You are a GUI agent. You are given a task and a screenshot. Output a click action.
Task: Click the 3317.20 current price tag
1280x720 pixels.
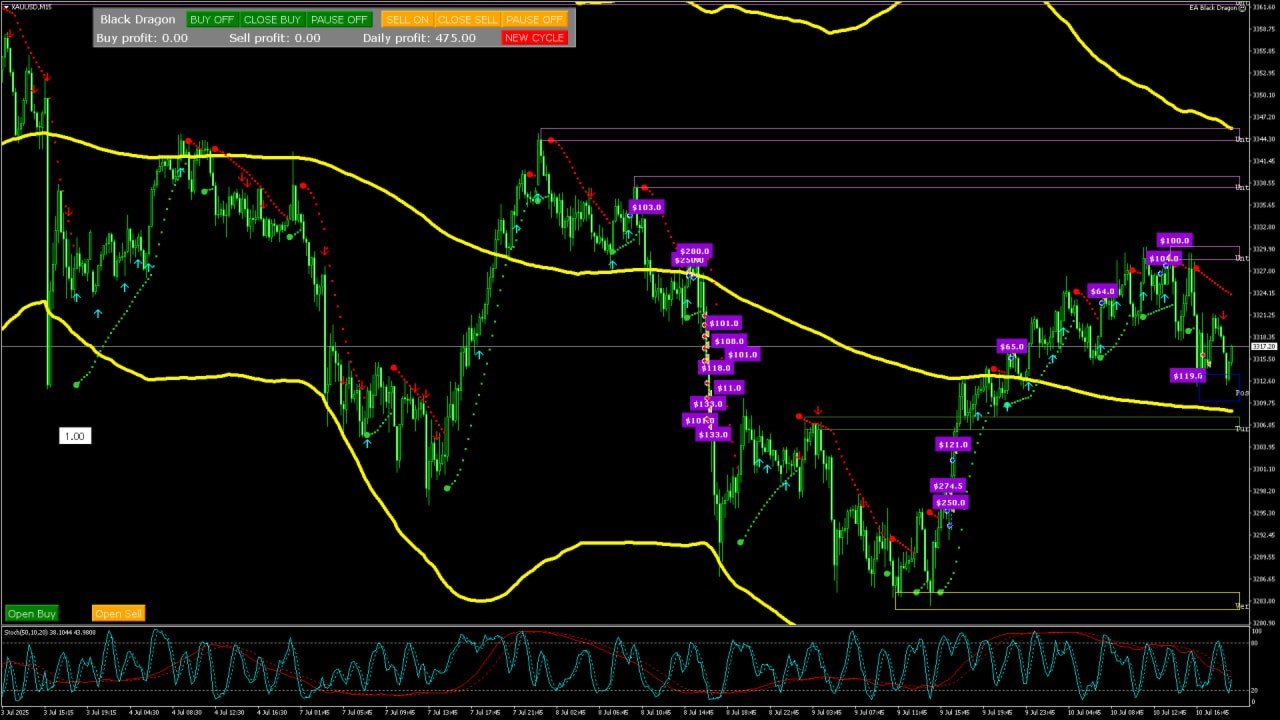coord(1264,346)
